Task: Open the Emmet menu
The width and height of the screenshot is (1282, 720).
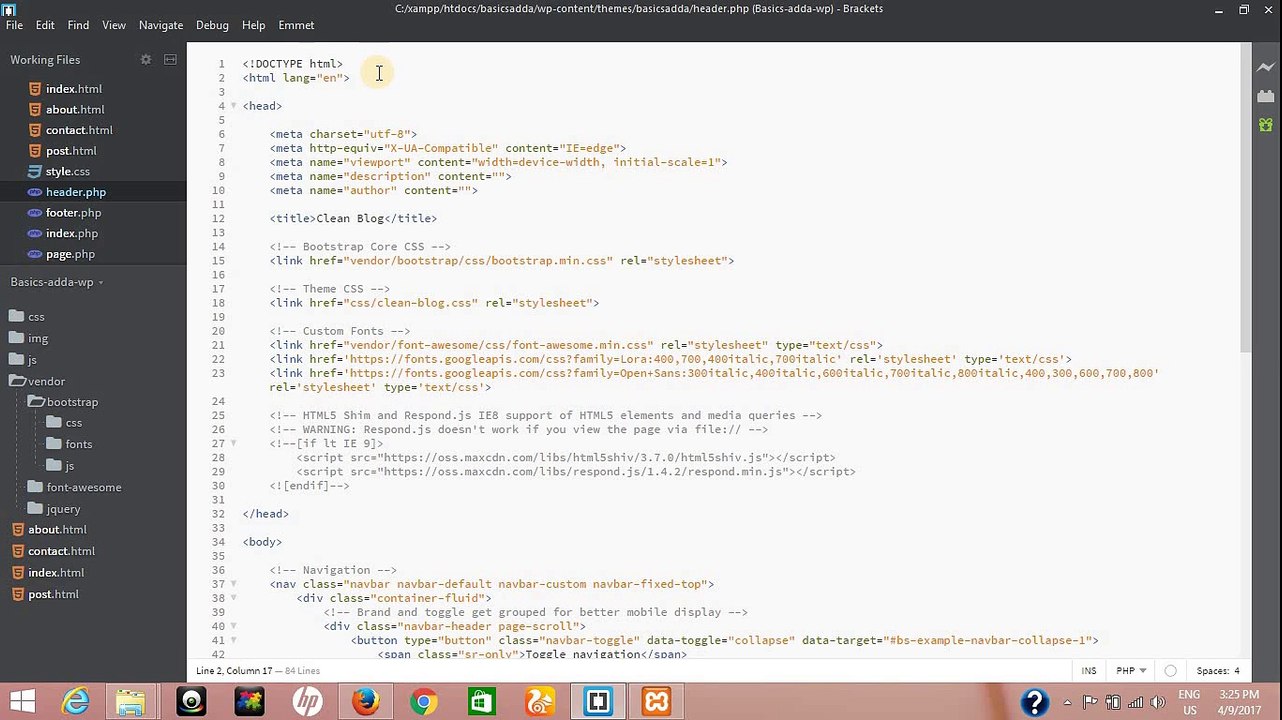Action: pos(296,25)
